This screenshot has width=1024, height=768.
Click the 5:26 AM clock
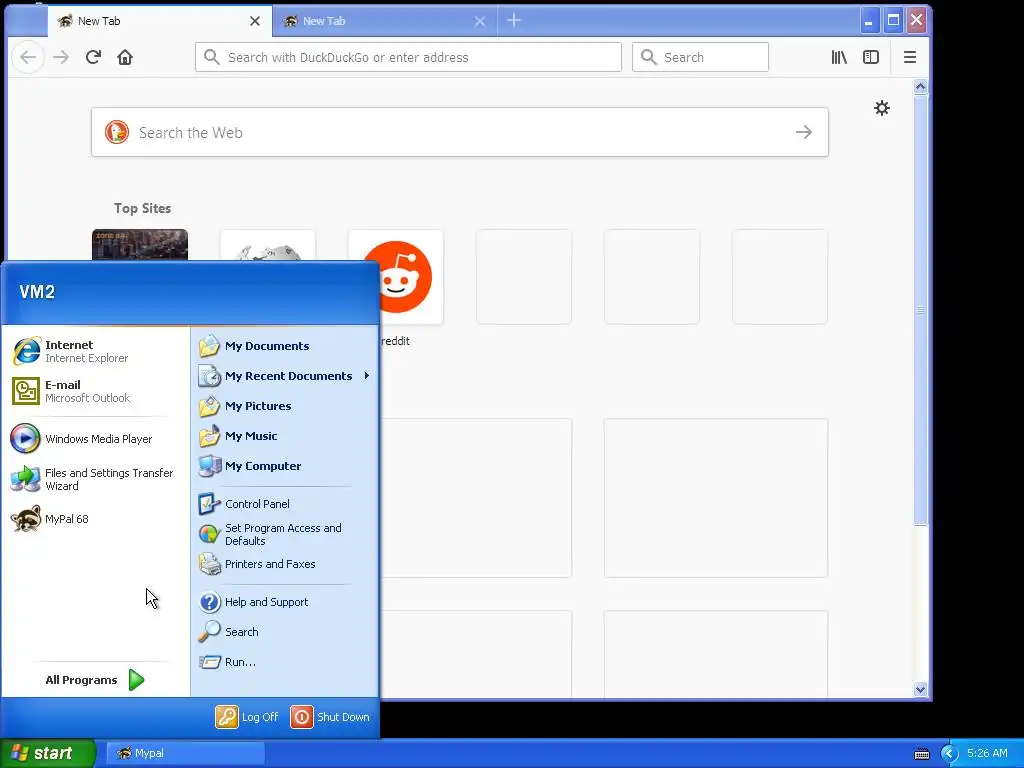[x=987, y=753]
